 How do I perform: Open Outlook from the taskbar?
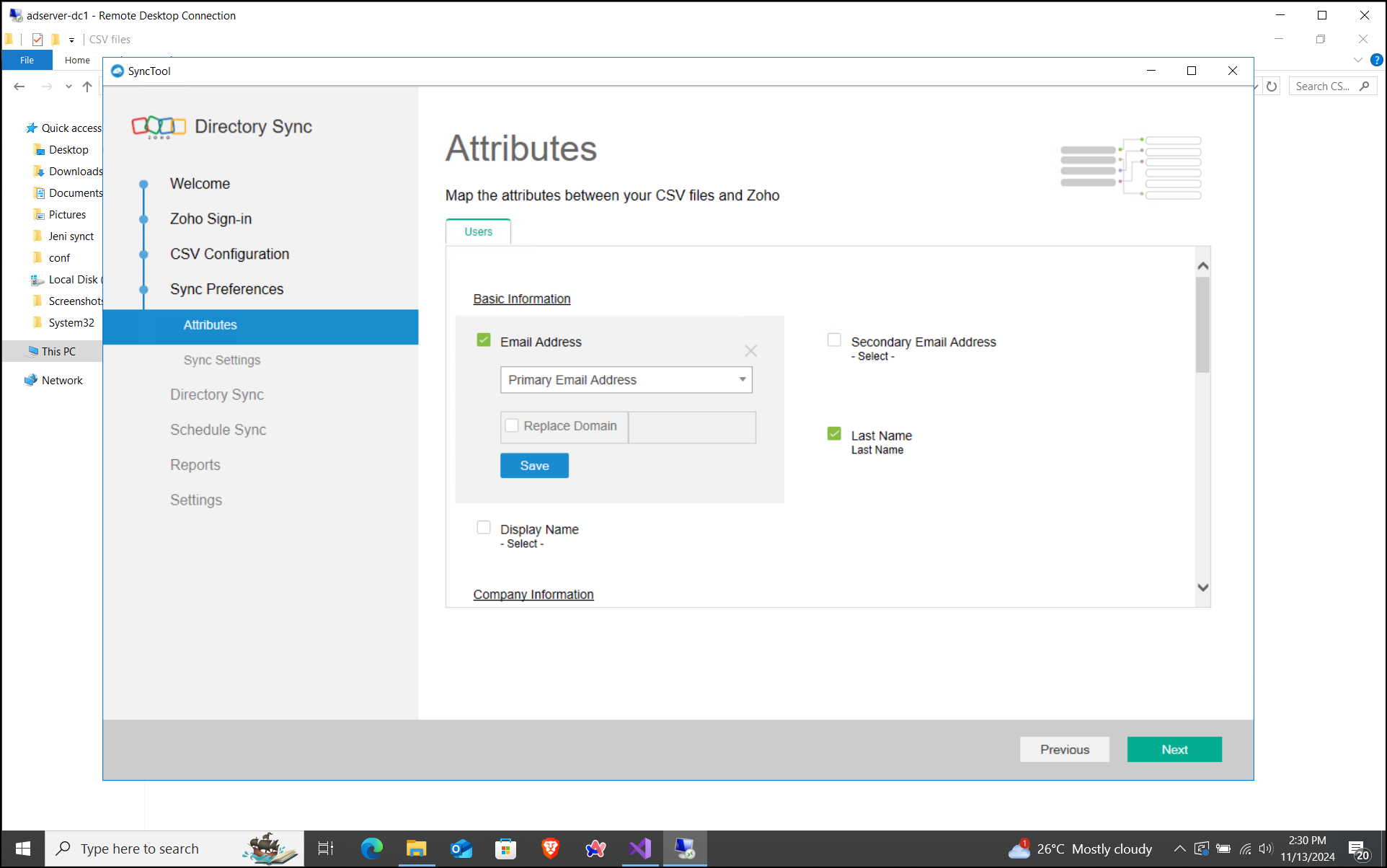coord(461,849)
